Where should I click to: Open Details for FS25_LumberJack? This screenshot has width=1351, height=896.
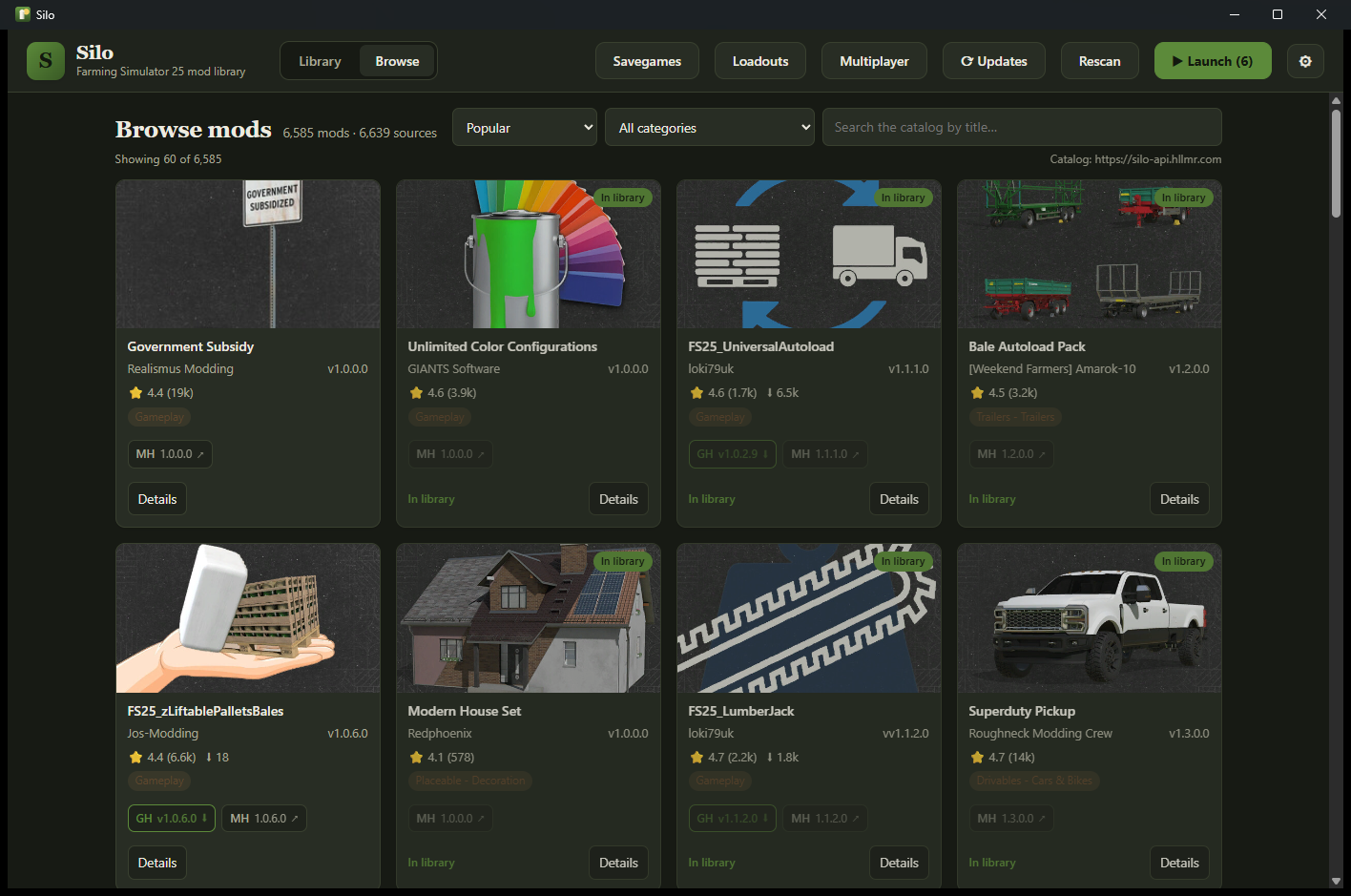click(x=899, y=863)
